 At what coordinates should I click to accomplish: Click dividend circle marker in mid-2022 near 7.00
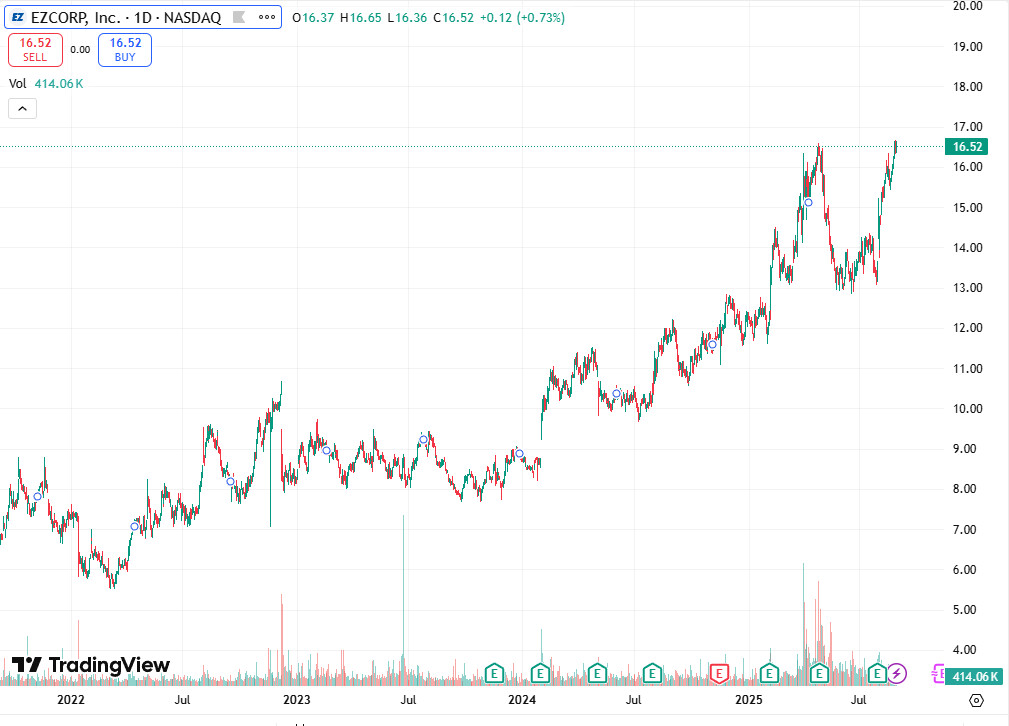(x=134, y=526)
